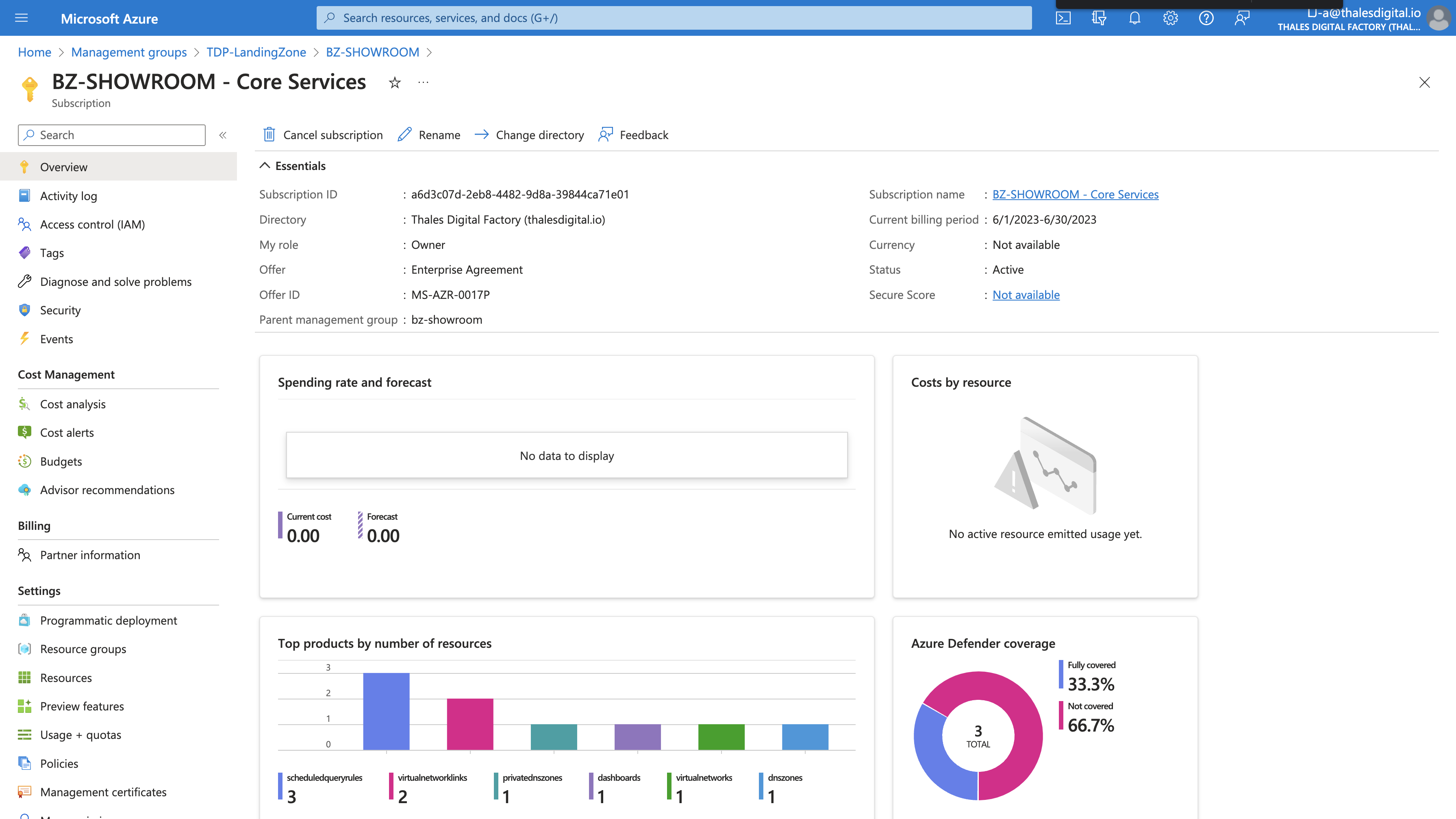
Task: Click the Management certificates icon
Action: (x=24, y=792)
